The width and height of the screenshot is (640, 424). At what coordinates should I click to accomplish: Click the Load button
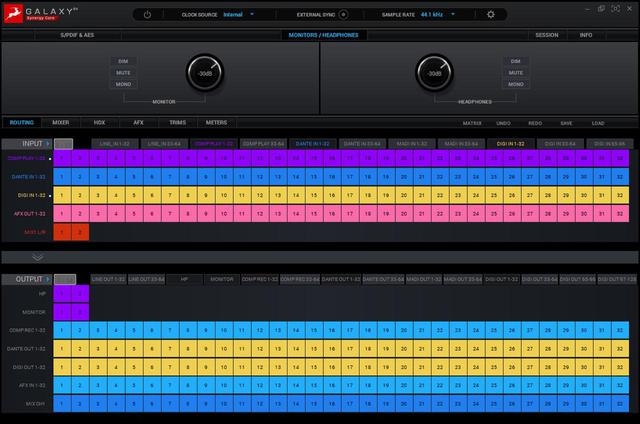(598, 123)
